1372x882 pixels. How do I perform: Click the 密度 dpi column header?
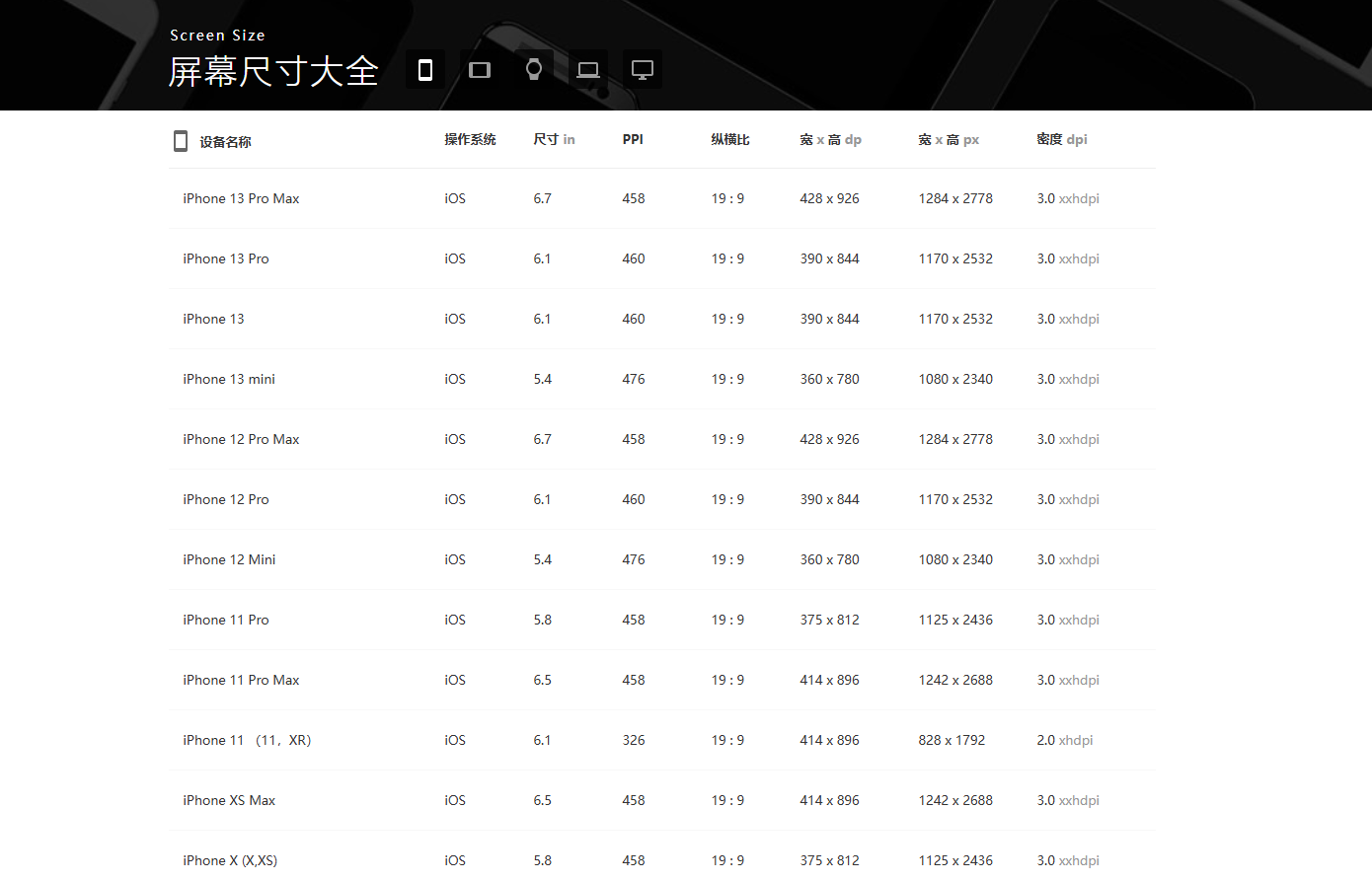(x=1062, y=140)
